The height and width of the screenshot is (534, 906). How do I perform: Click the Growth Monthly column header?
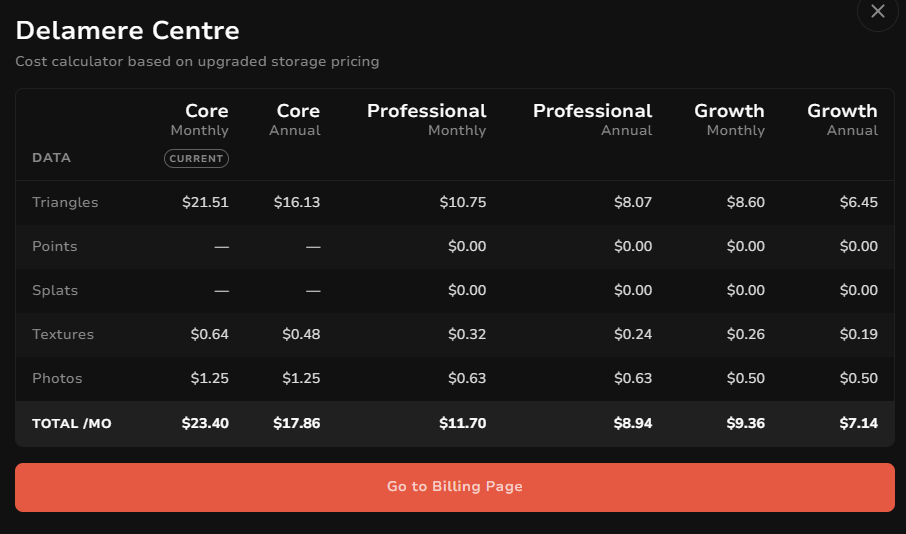(x=729, y=120)
